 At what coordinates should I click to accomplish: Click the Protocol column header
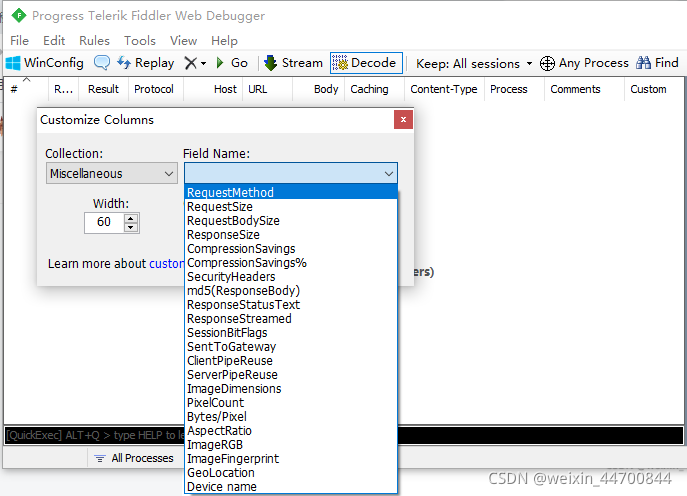click(154, 89)
